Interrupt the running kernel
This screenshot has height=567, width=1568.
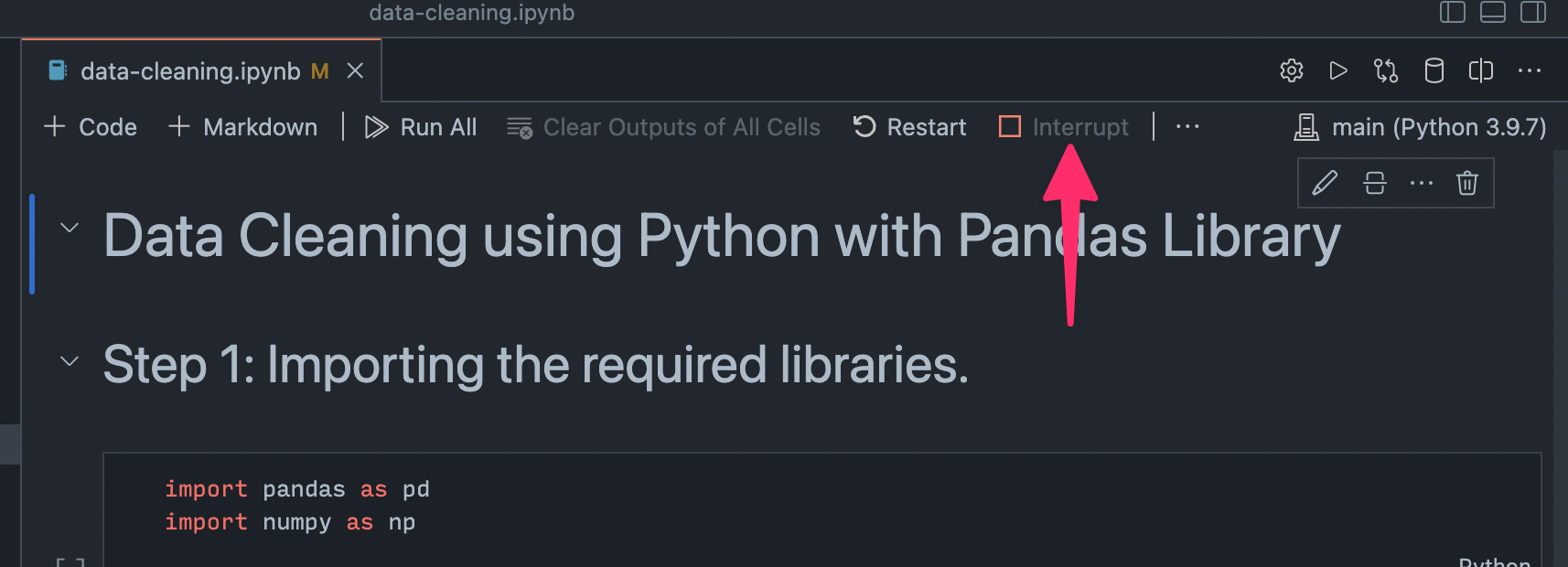1064,126
